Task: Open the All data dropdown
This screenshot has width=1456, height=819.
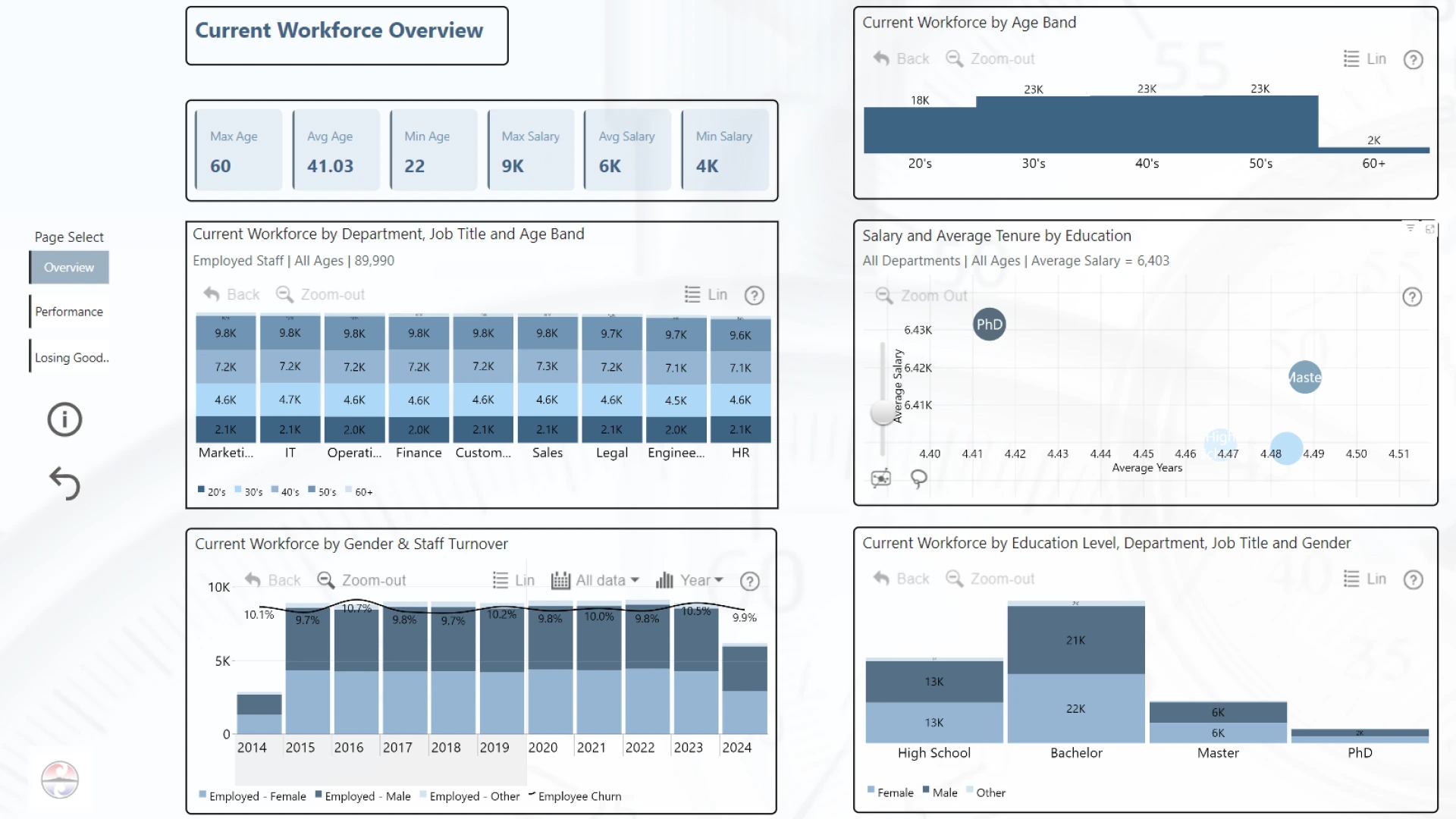Action: point(595,580)
